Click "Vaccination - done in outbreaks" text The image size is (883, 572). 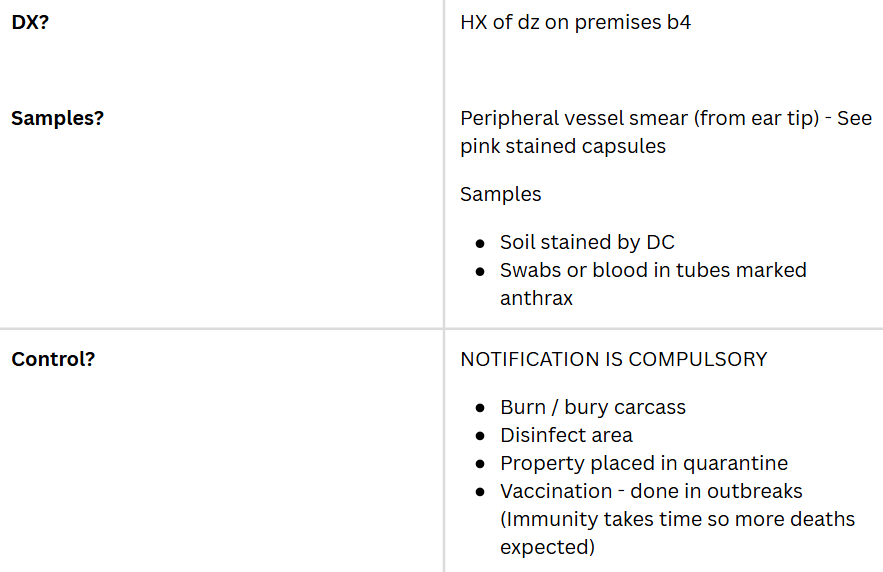click(x=651, y=491)
